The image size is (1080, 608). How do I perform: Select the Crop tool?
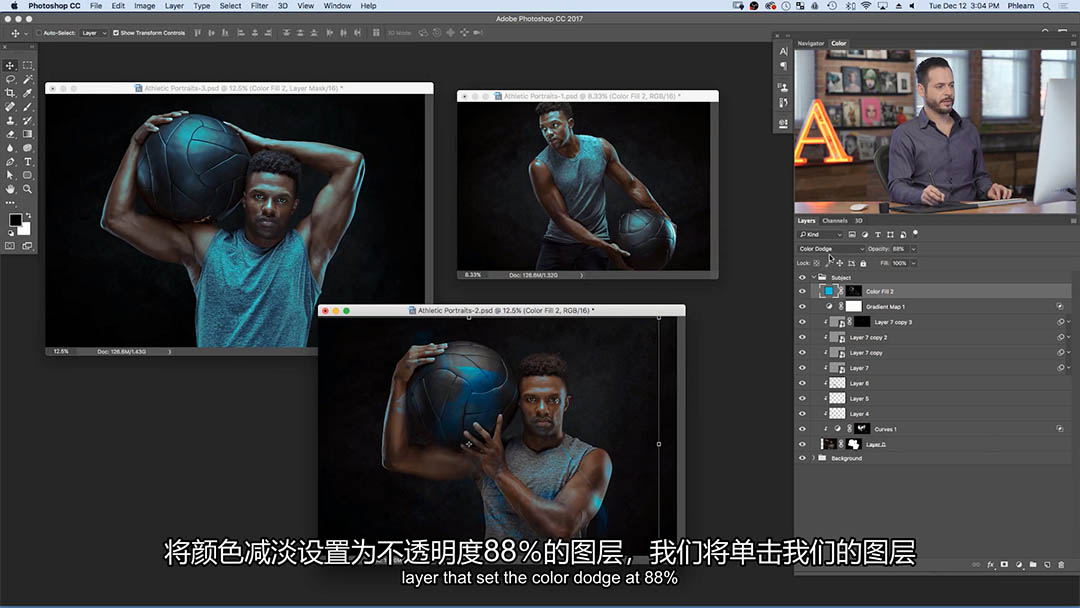coord(11,92)
